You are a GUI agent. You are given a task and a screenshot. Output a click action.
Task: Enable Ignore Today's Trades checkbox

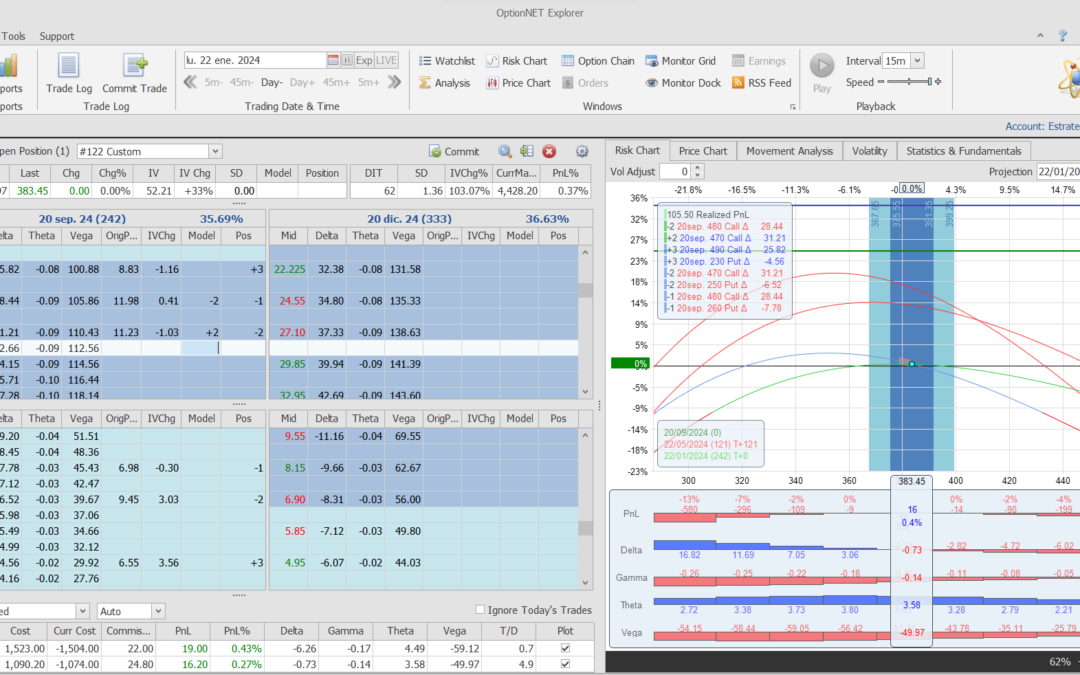click(481, 610)
